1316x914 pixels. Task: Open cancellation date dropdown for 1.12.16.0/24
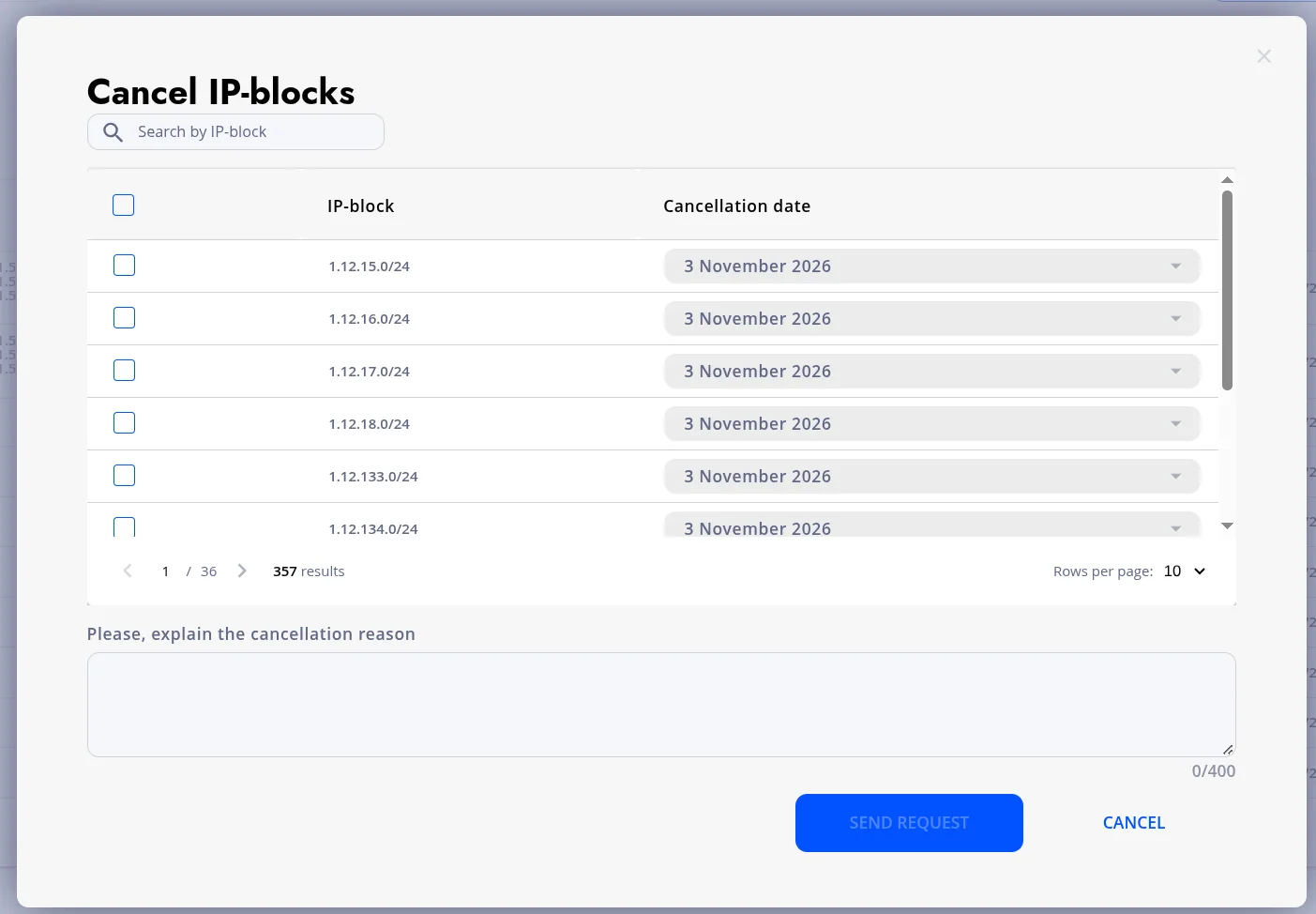(x=931, y=318)
